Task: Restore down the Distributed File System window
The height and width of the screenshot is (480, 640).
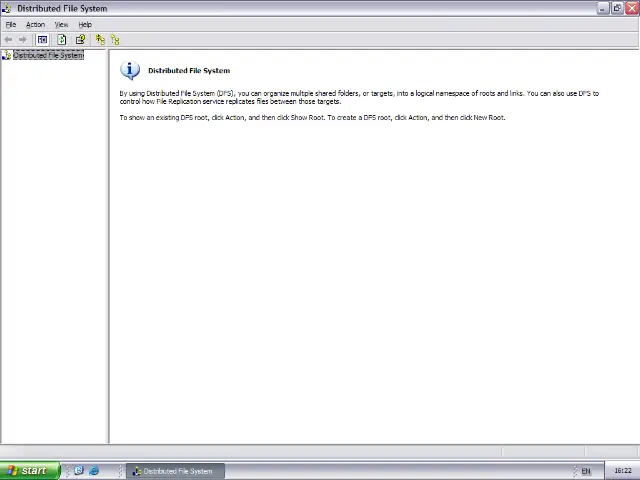Action: pyautogui.click(x=617, y=8)
